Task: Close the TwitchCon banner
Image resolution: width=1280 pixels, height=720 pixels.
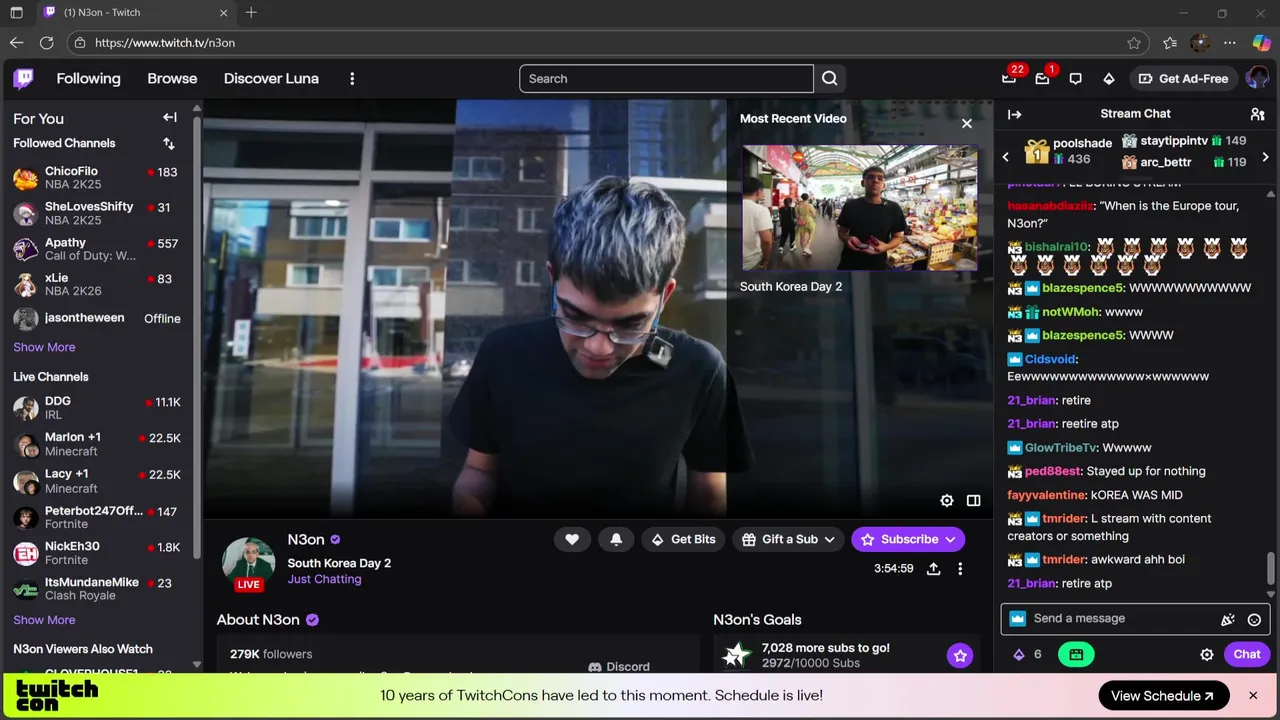Action: 1253,695
